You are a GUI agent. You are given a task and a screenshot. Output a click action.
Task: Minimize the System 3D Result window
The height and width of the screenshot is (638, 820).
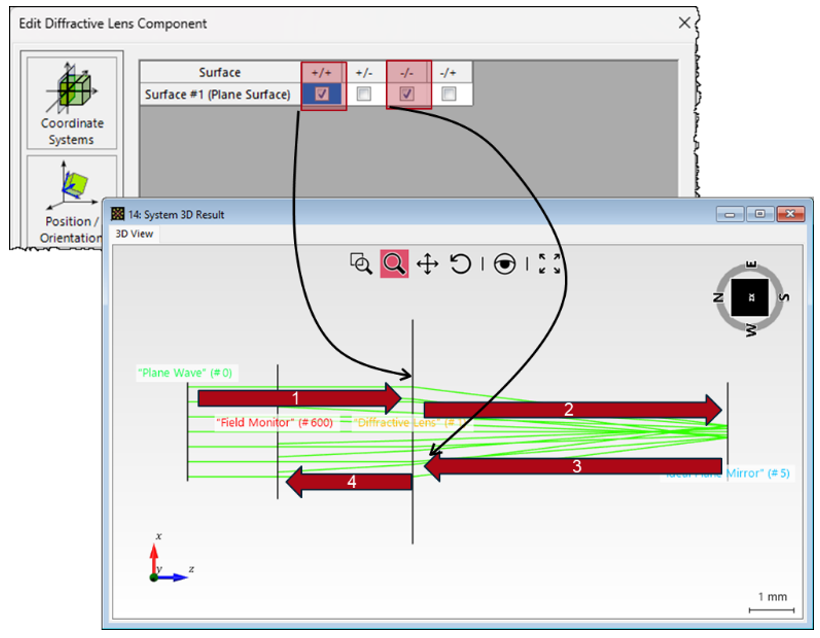pyautogui.click(x=733, y=214)
